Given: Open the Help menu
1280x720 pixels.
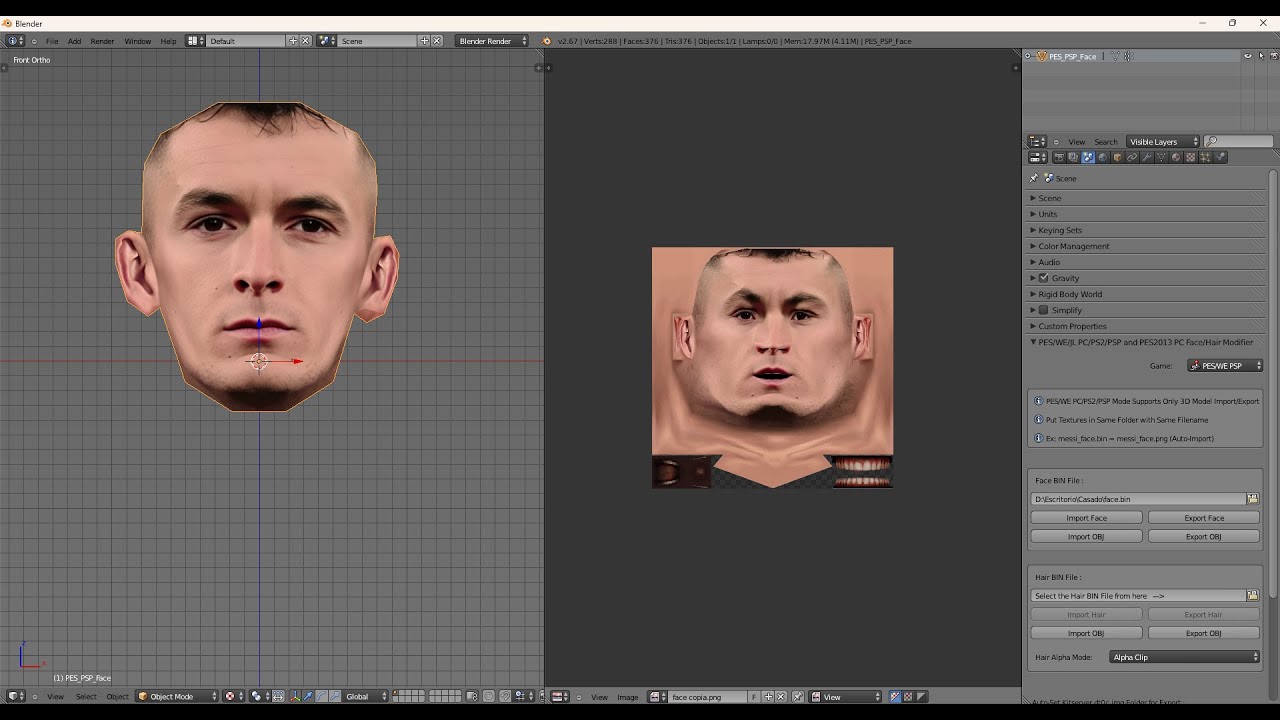Looking at the screenshot, I should click(168, 41).
